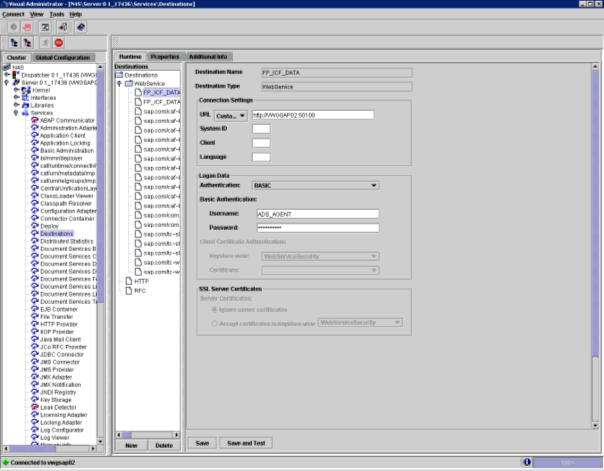Click the running man start service icon
The image size is (604, 471).
click(x=45, y=43)
